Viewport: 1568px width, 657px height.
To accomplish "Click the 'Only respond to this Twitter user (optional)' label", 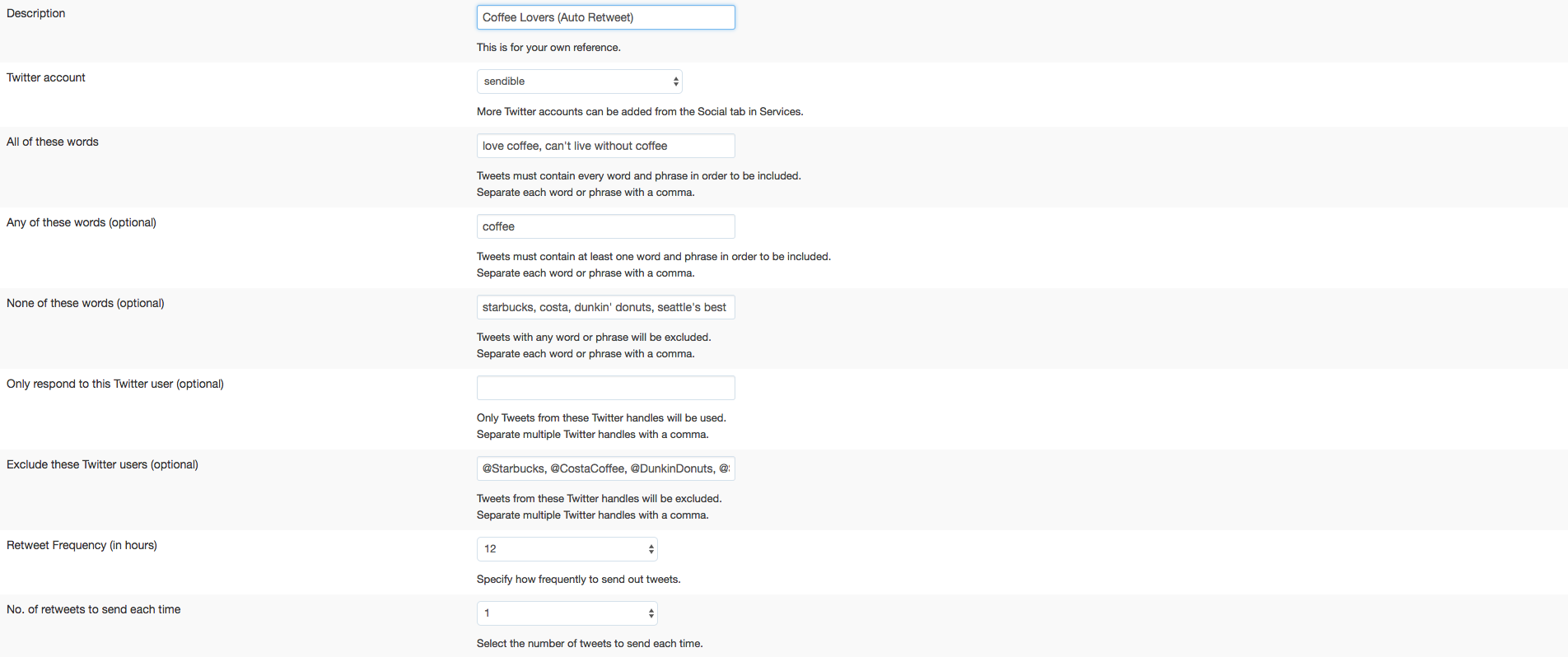I will (115, 384).
